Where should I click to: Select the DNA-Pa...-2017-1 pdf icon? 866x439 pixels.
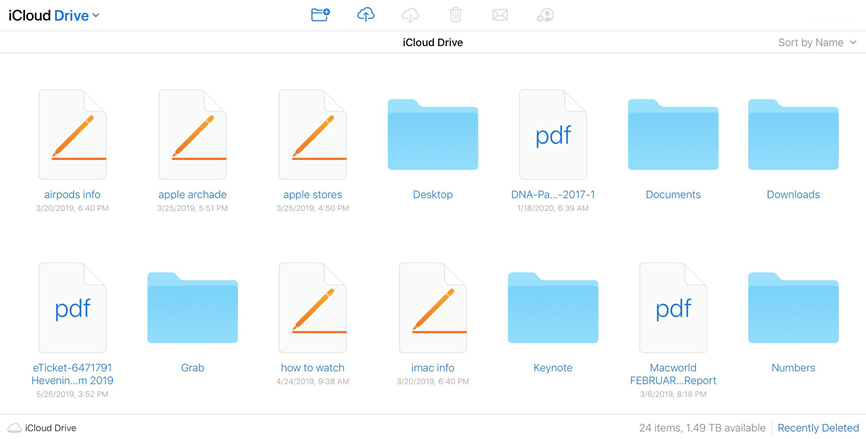553,135
